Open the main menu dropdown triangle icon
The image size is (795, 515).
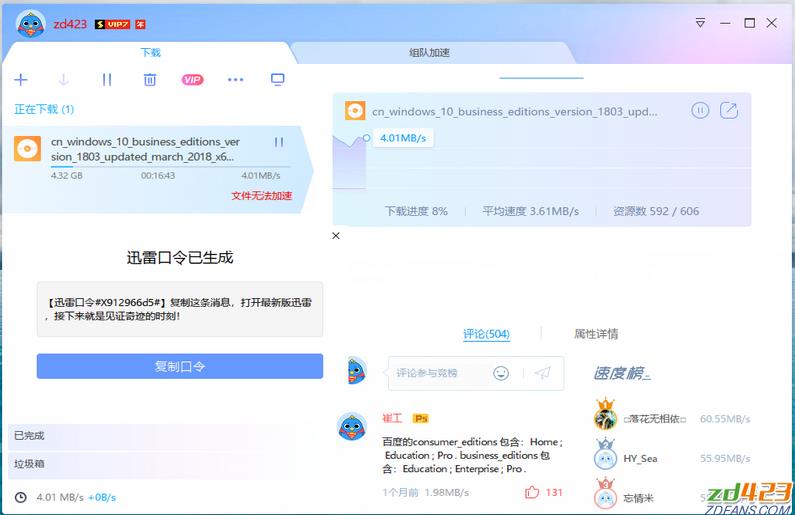(x=700, y=23)
